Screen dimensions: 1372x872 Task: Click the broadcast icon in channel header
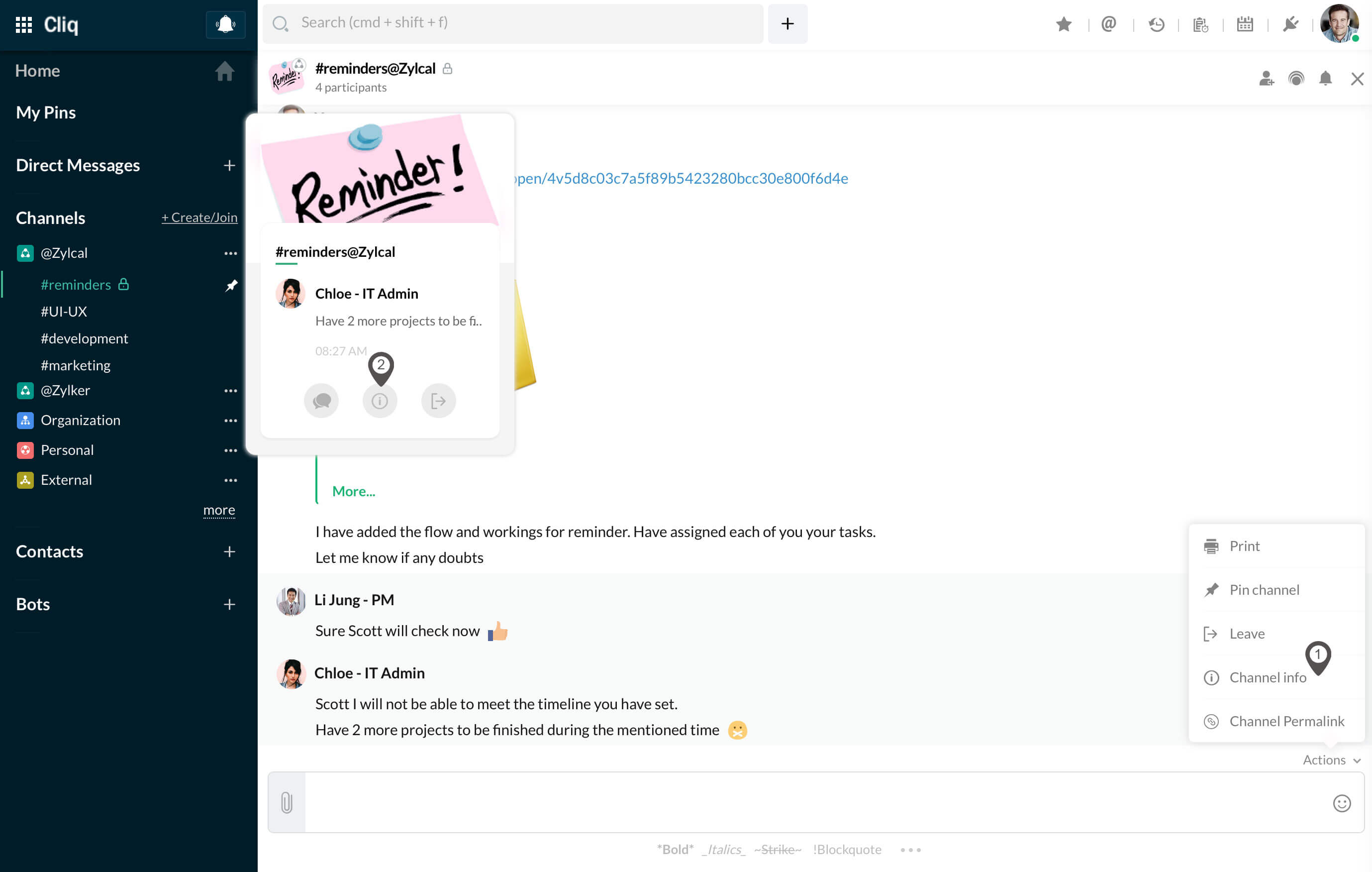pyautogui.click(x=1296, y=79)
